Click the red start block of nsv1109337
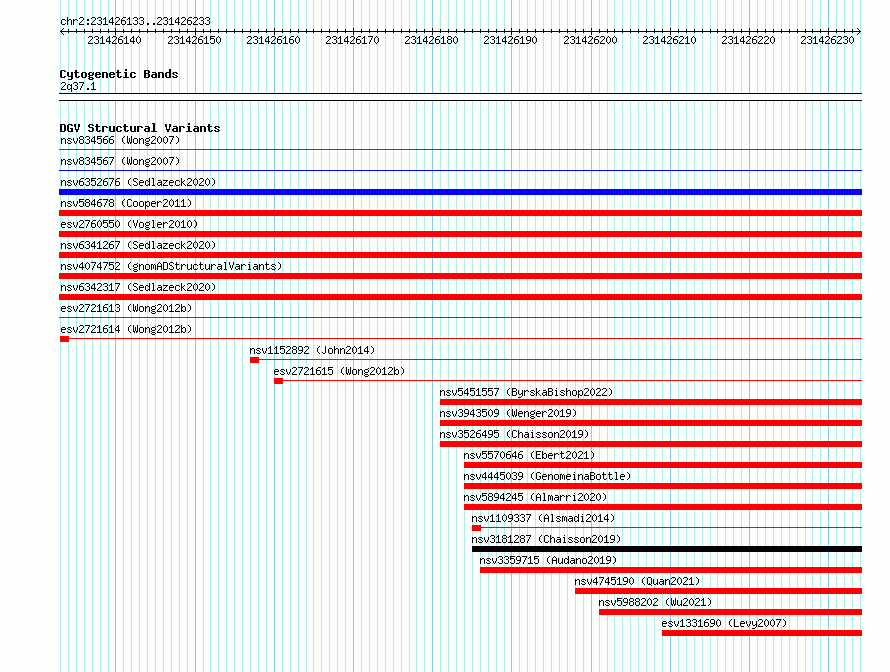 (x=476, y=528)
